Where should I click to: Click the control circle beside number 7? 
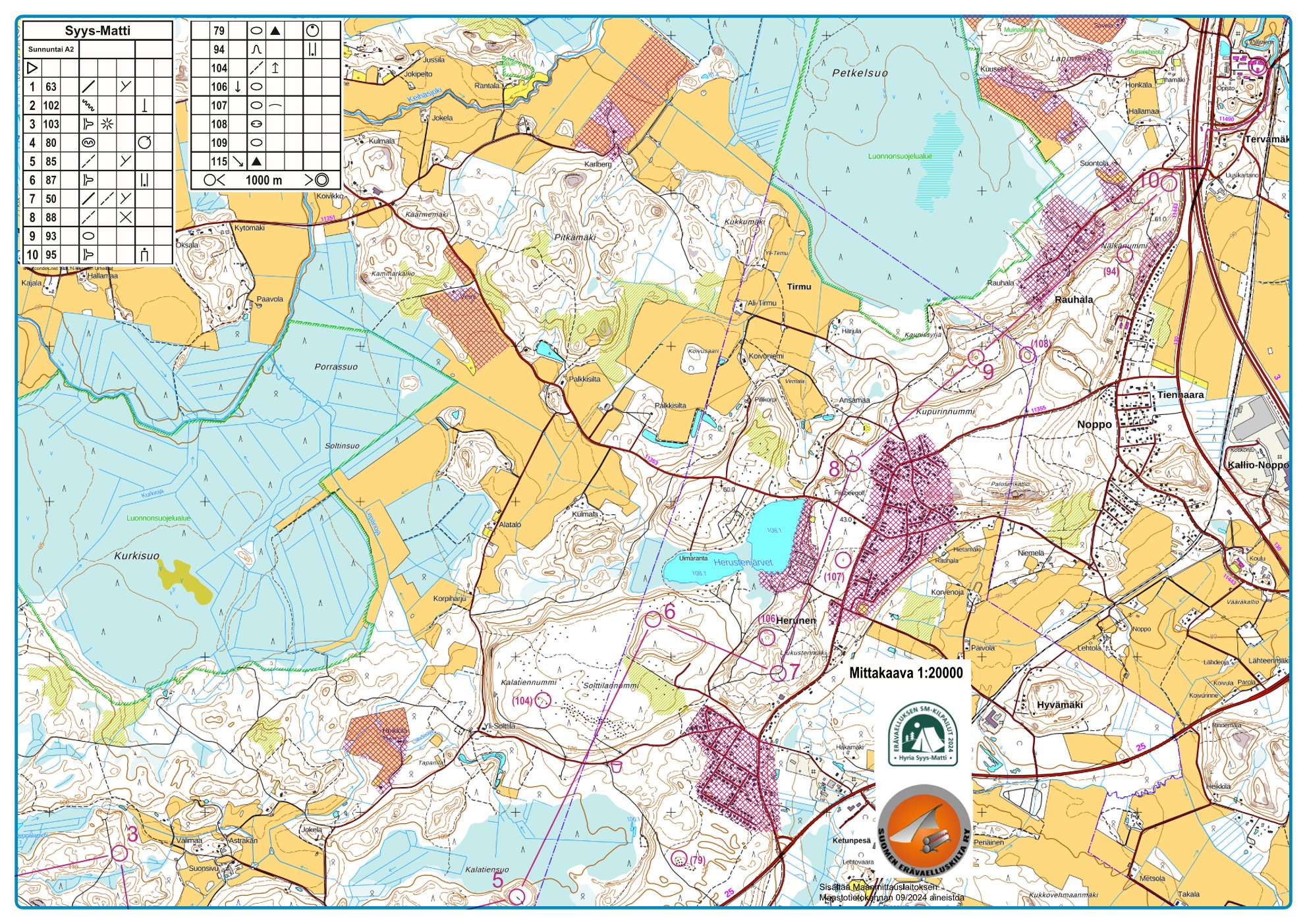tap(778, 672)
